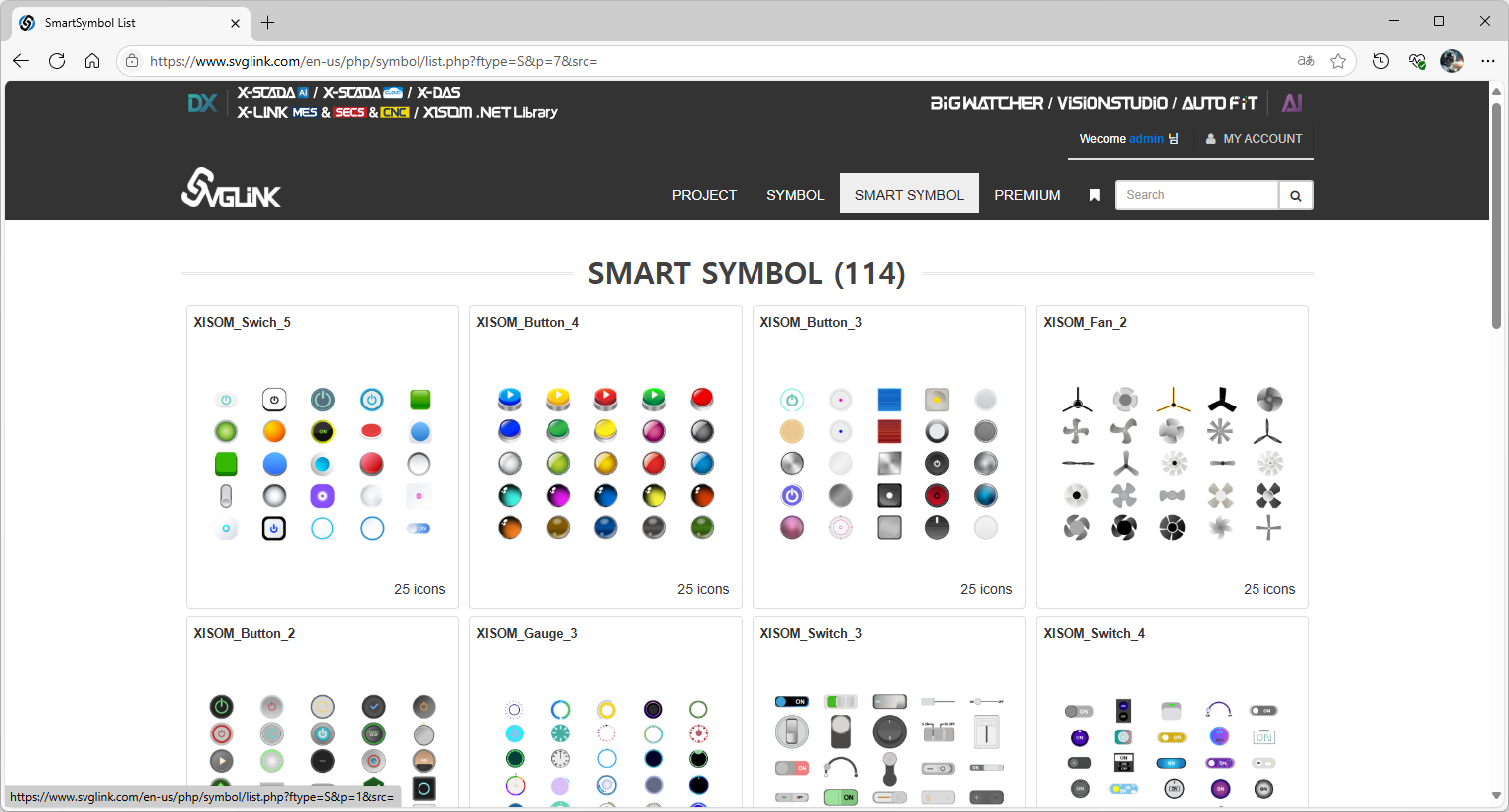1509x812 pixels.
Task: Add page to favorites star icon
Action: [x=1338, y=61]
